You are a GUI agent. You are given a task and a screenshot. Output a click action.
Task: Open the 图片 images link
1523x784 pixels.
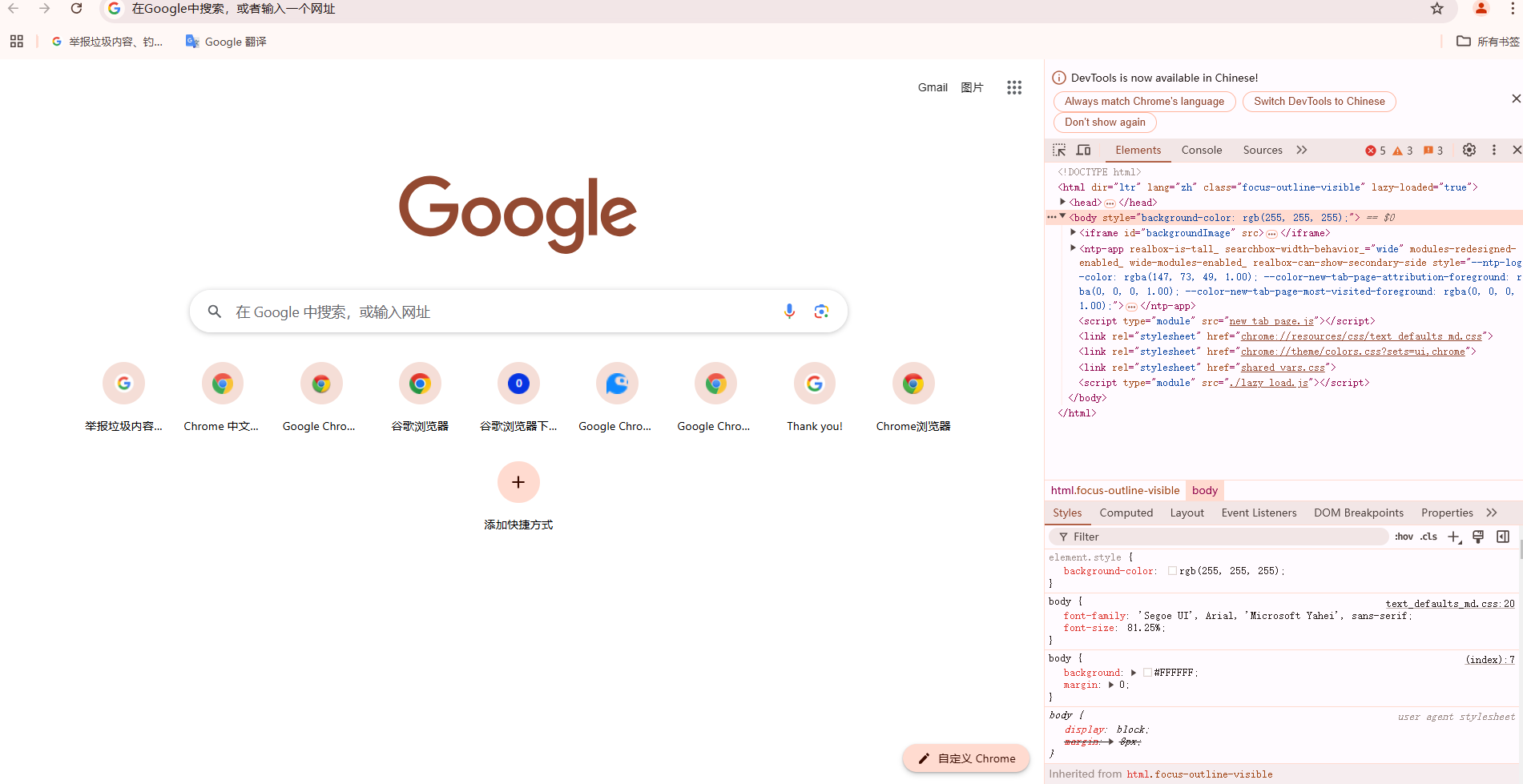tap(972, 87)
